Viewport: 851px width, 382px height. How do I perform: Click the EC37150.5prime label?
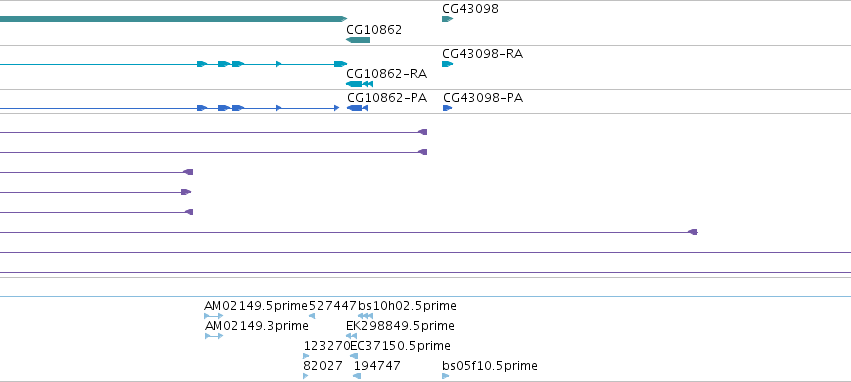(400, 346)
